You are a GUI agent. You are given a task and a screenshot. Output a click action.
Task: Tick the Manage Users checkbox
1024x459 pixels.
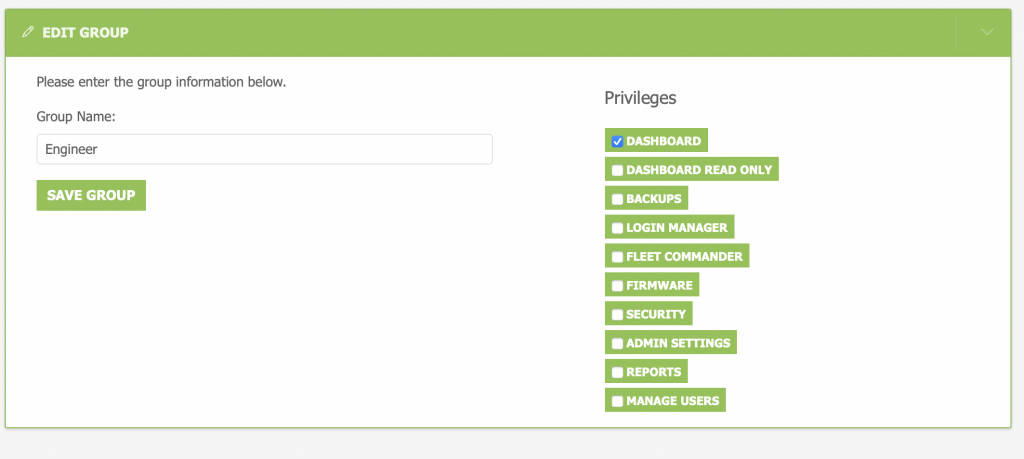pyautogui.click(x=618, y=401)
